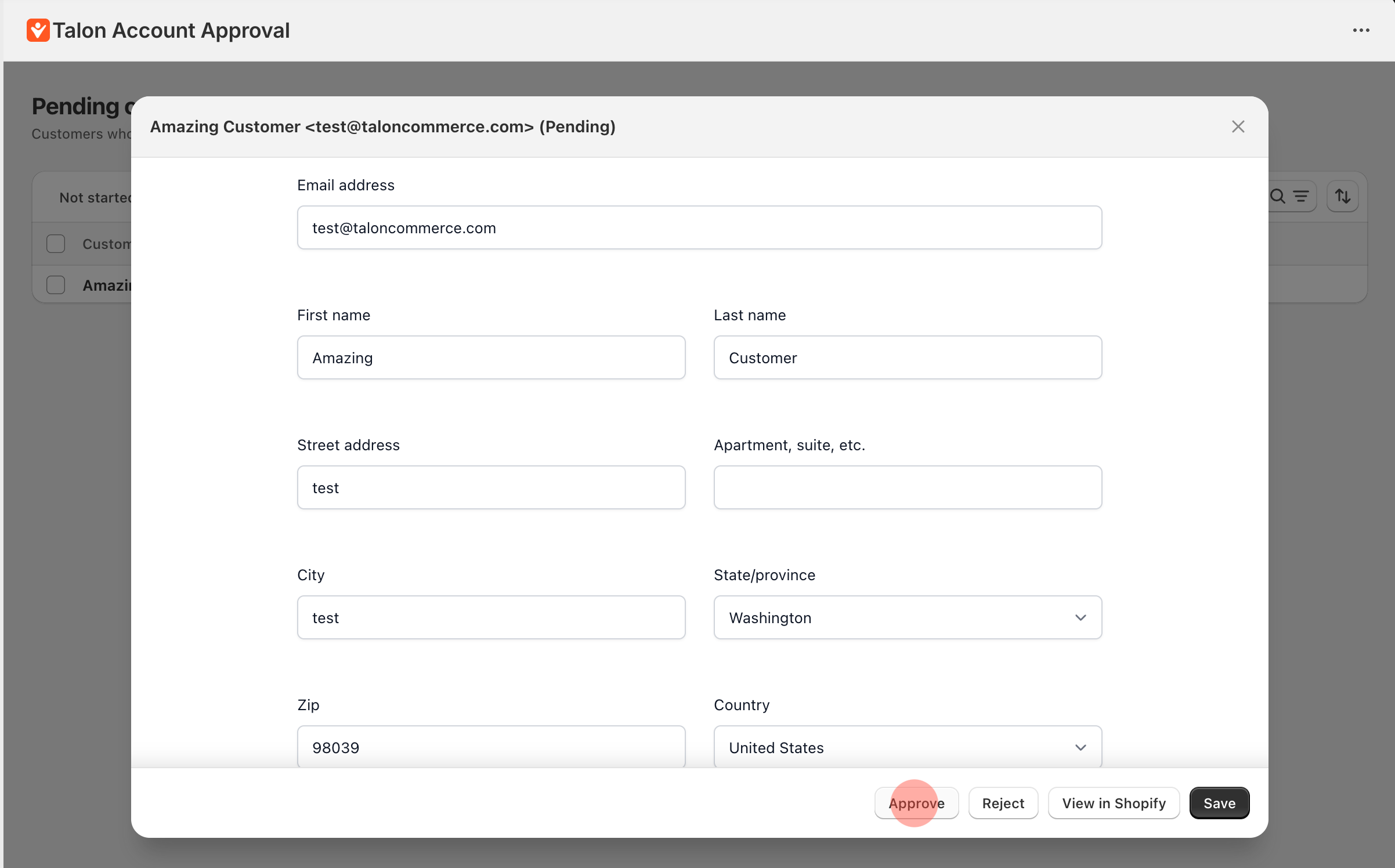Approve the pending customer
Screen dimensions: 1395x868
click(916, 803)
